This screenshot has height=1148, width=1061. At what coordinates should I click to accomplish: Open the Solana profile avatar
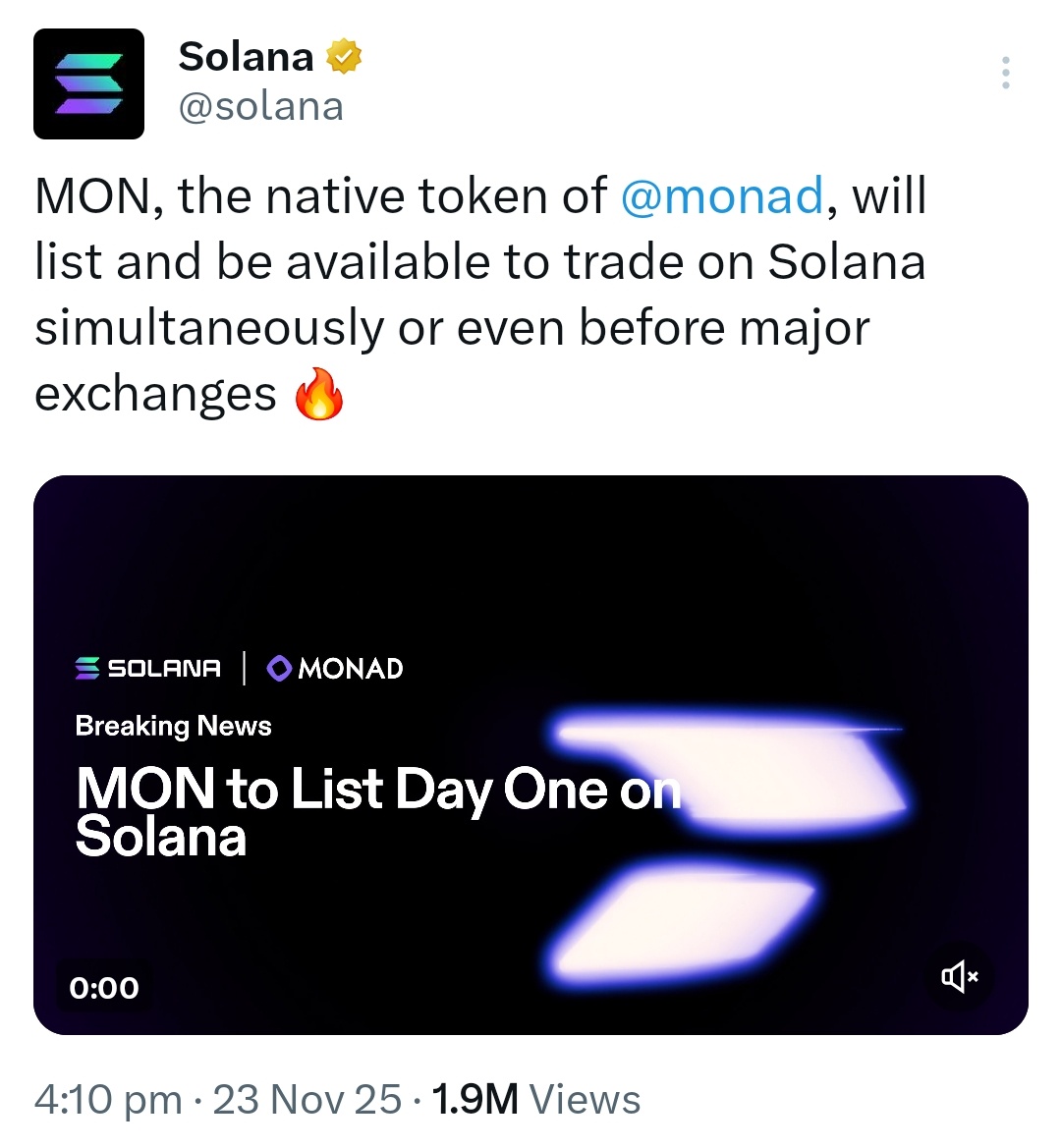point(88,83)
